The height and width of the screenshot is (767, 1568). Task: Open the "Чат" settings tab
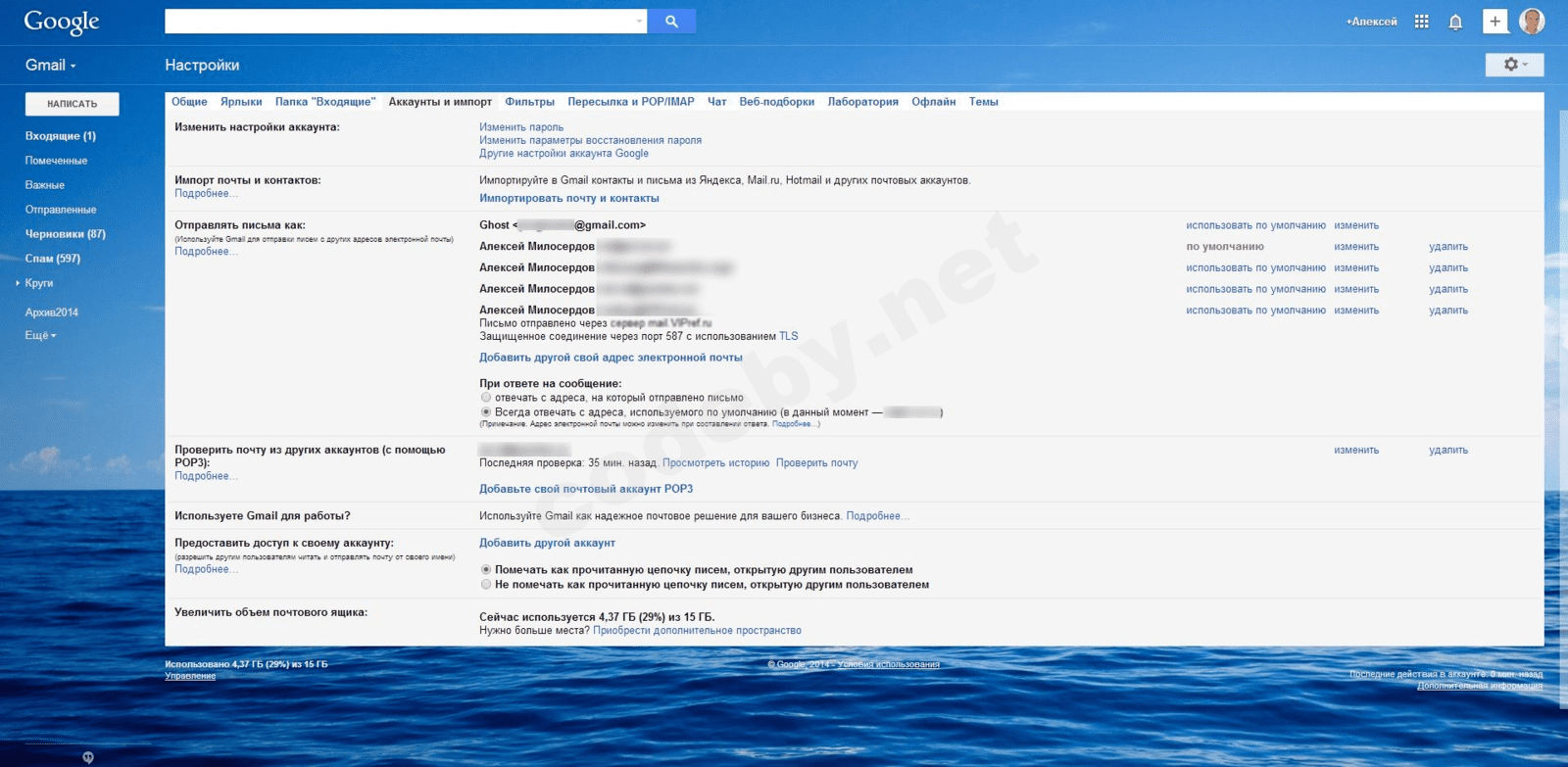[717, 102]
